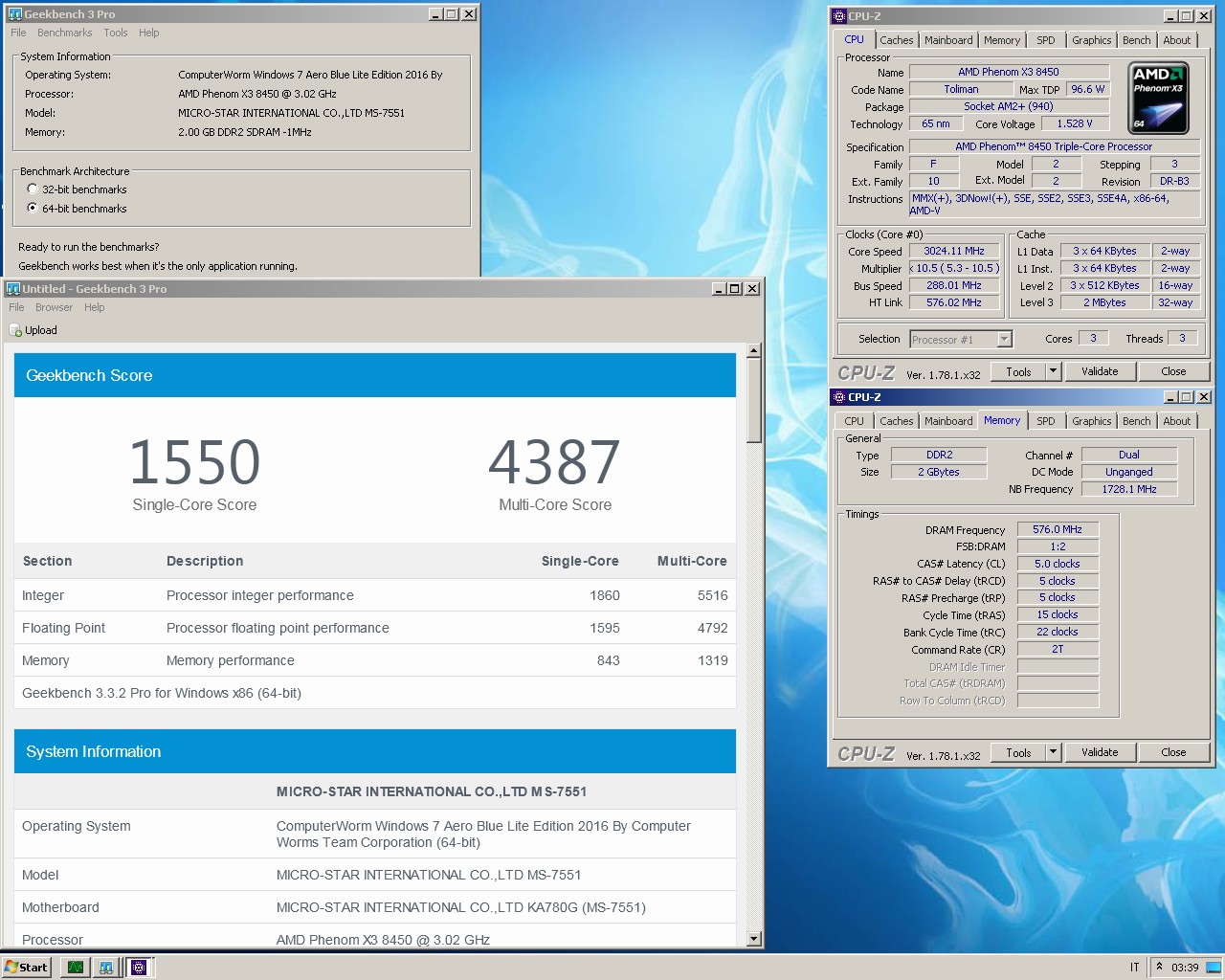
Task: Open Help menu in Untitled results window
Action: click(94, 307)
